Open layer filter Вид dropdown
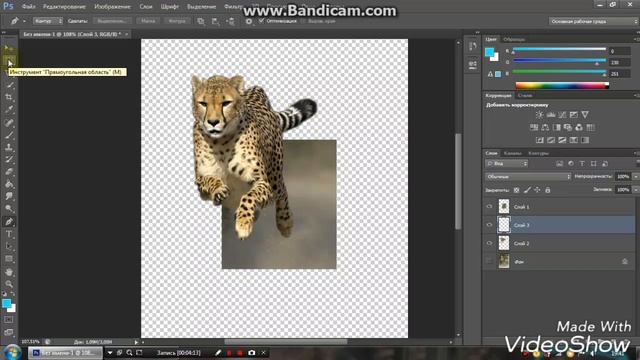The height and width of the screenshot is (360, 640). point(507,164)
